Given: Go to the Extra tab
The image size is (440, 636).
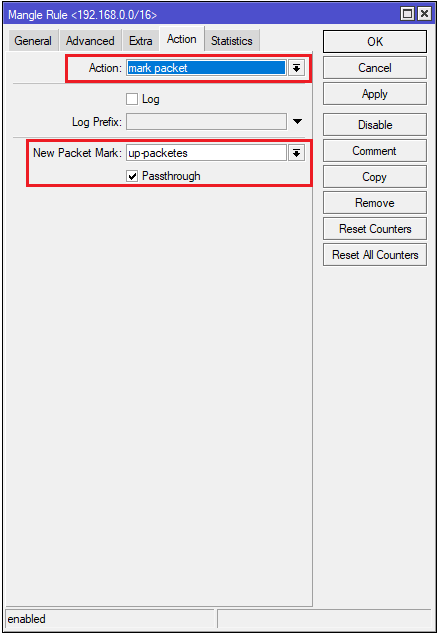Looking at the screenshot, I should click(x=141, y=41).
